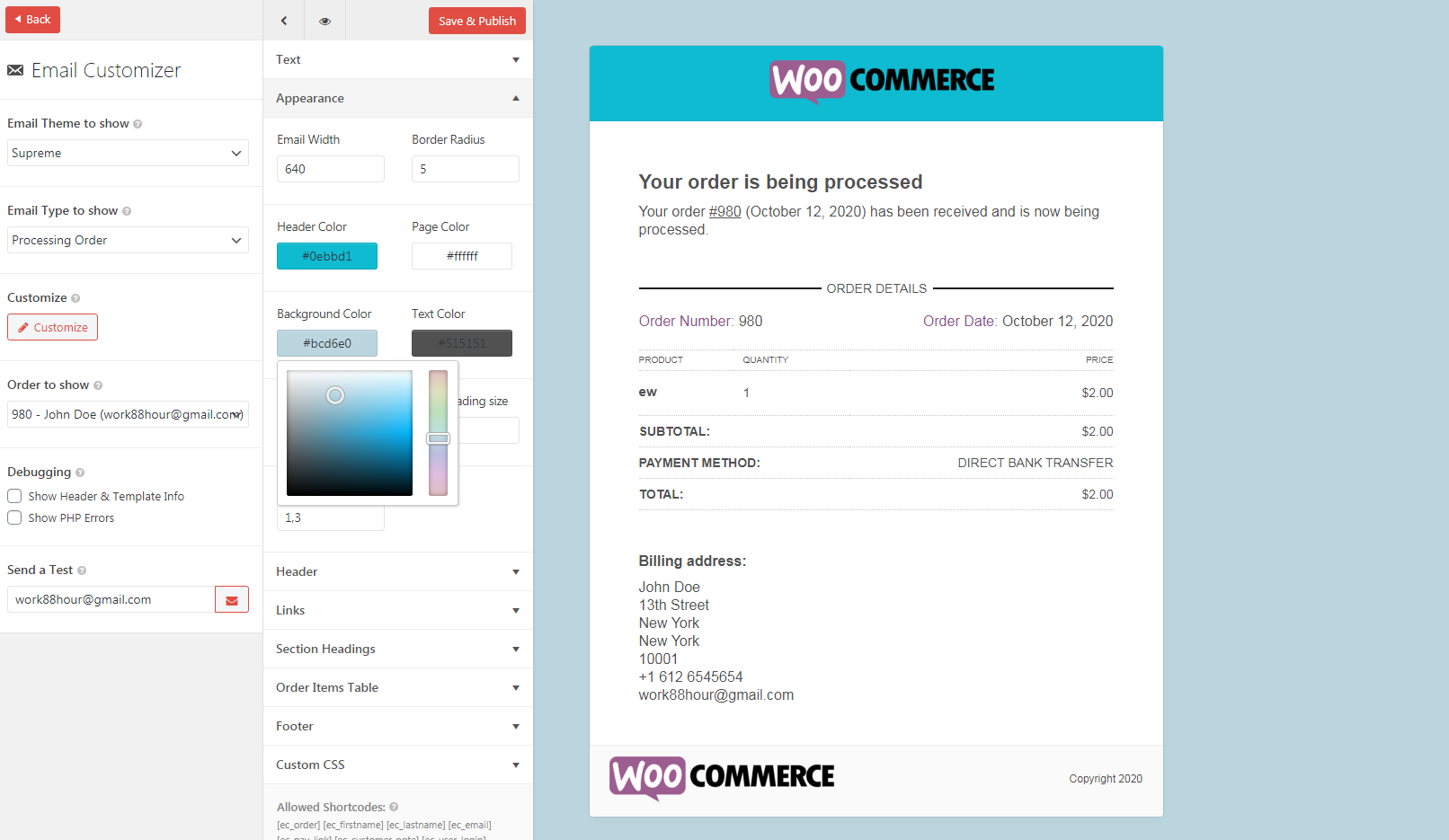
Task: Click 'Copyright 2020' footer text
Action: click(x=1106, y=779)
